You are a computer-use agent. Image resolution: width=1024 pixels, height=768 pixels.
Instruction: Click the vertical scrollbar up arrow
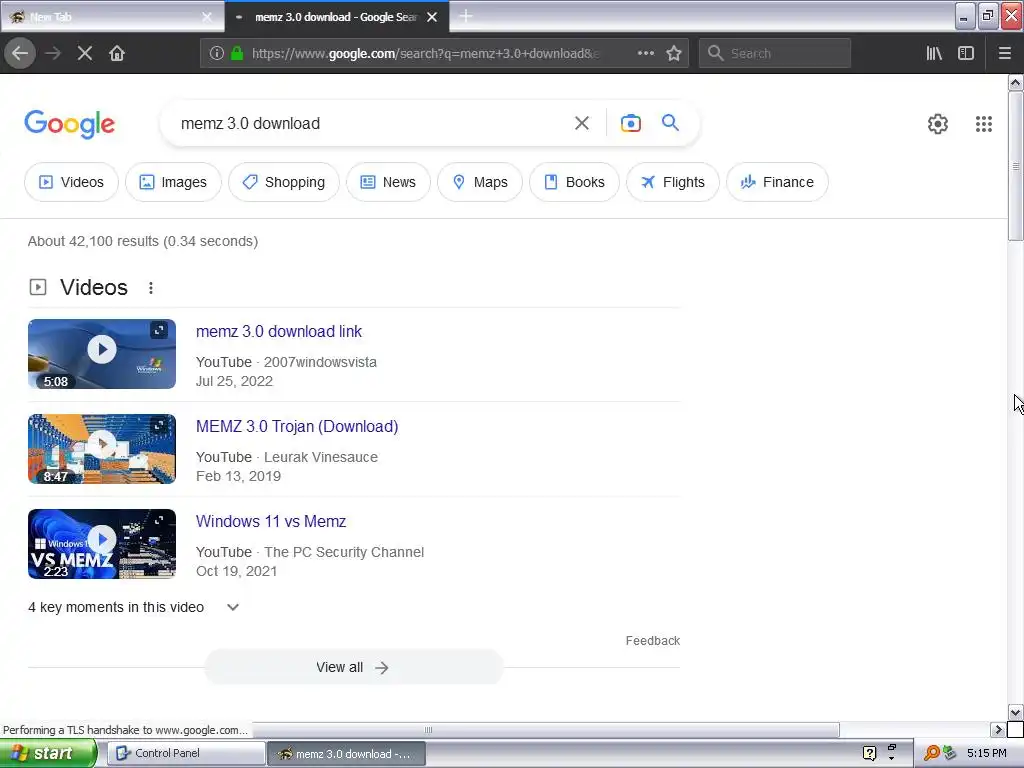tap(1015, 82)
